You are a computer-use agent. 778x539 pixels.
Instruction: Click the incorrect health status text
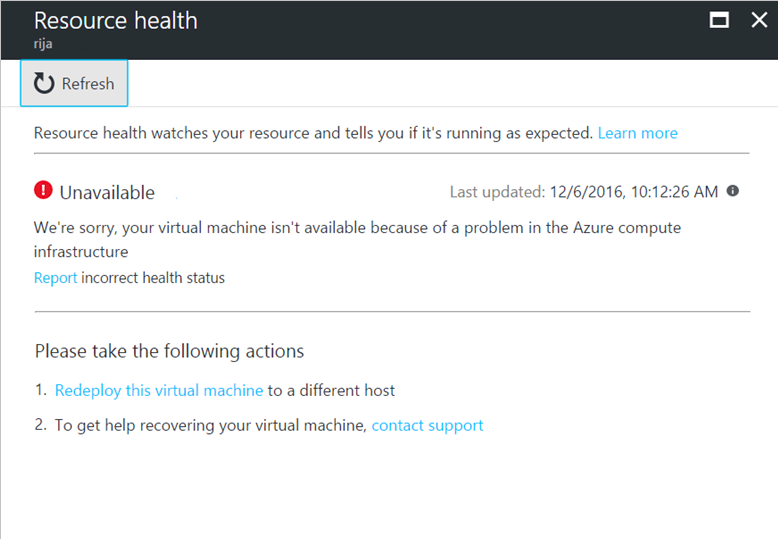[153, 278]
